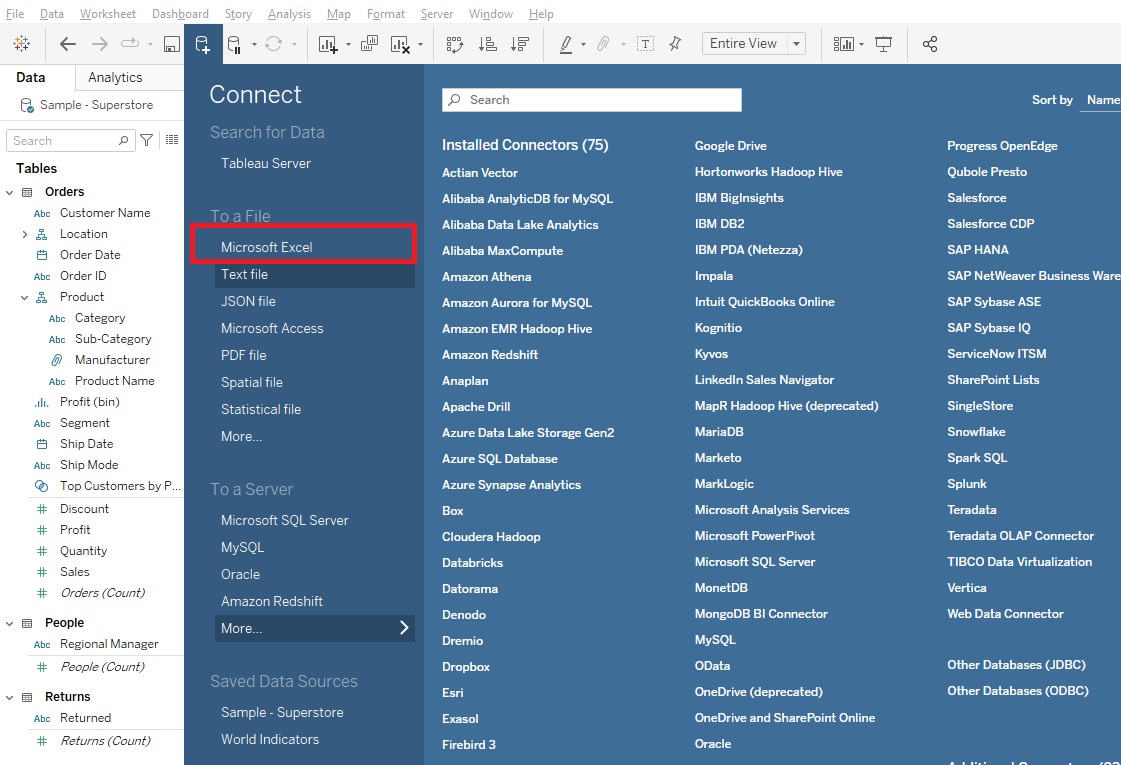Screen dimensions: 1121x765
Task: Click the Sort Ascending icon
Action: point(488,44)
